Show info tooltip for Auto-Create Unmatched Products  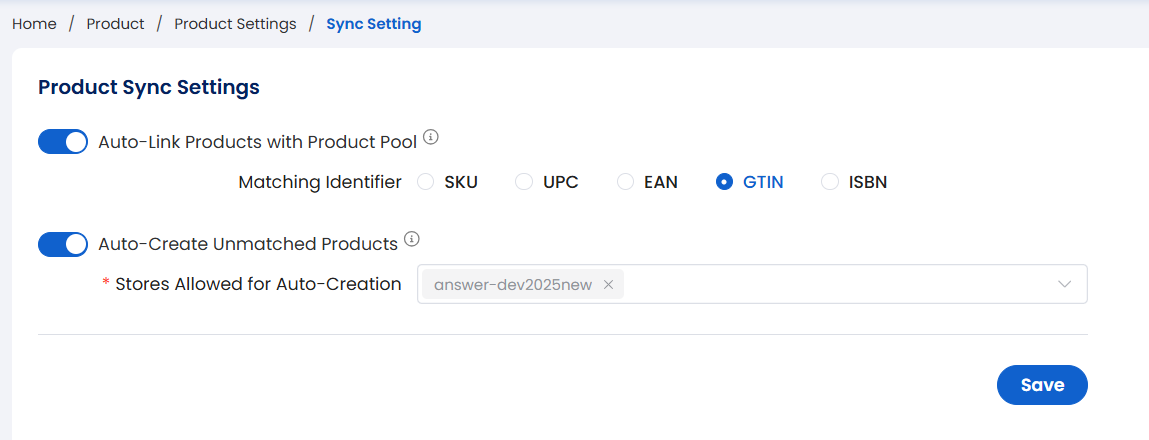pos(411,240)
